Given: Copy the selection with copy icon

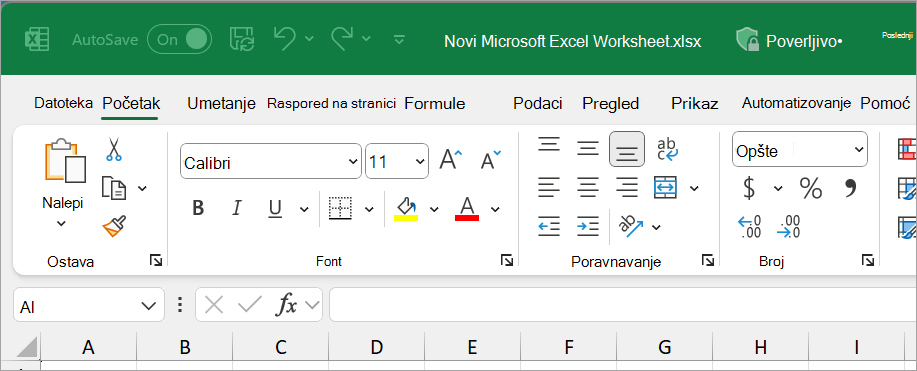Looking at the screenshot, I should click(x=114, y=187).
